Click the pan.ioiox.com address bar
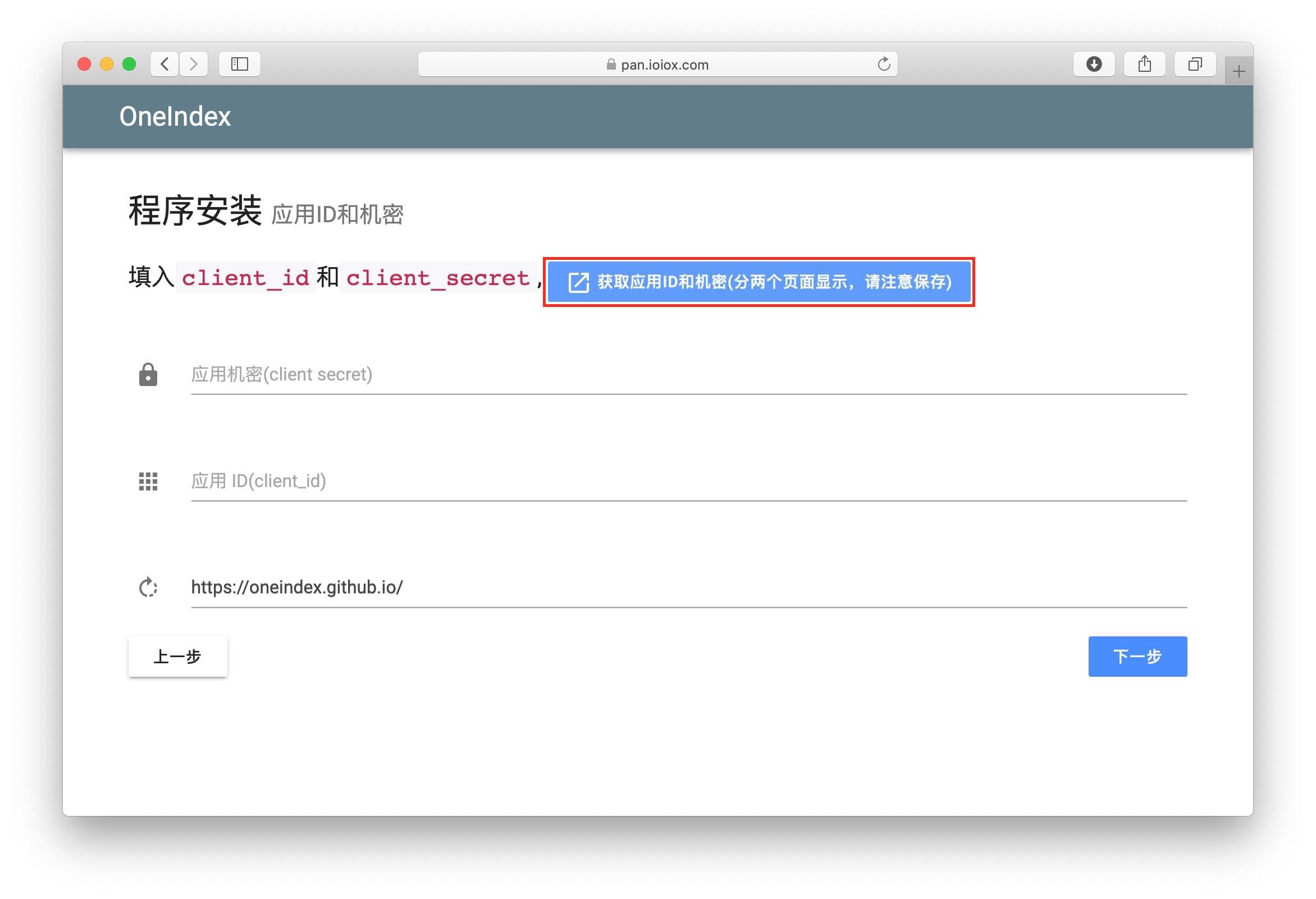This screenshot has height=899, width=1316. click(x=657, y=65)
